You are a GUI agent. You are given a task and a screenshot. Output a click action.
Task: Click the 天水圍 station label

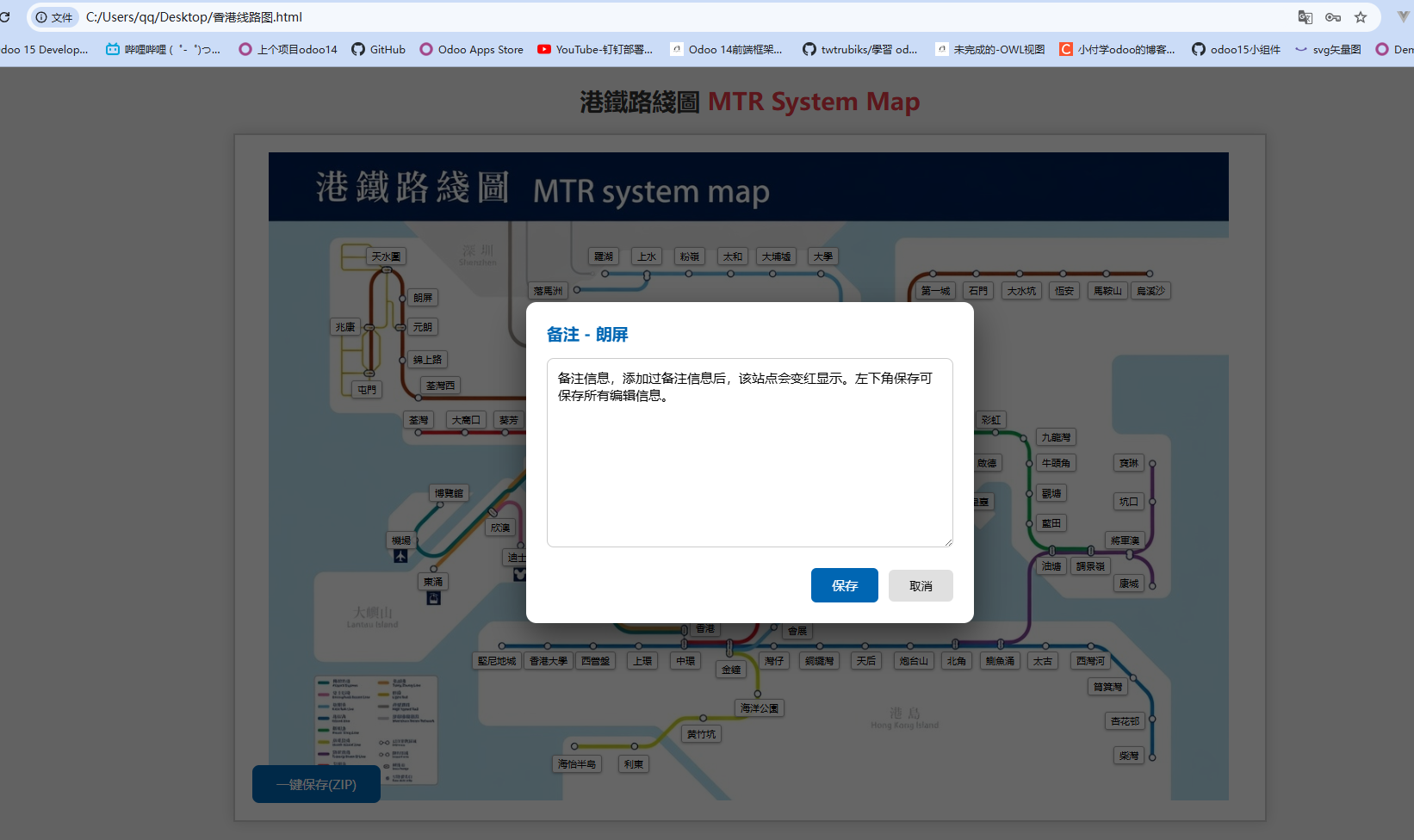386,256
